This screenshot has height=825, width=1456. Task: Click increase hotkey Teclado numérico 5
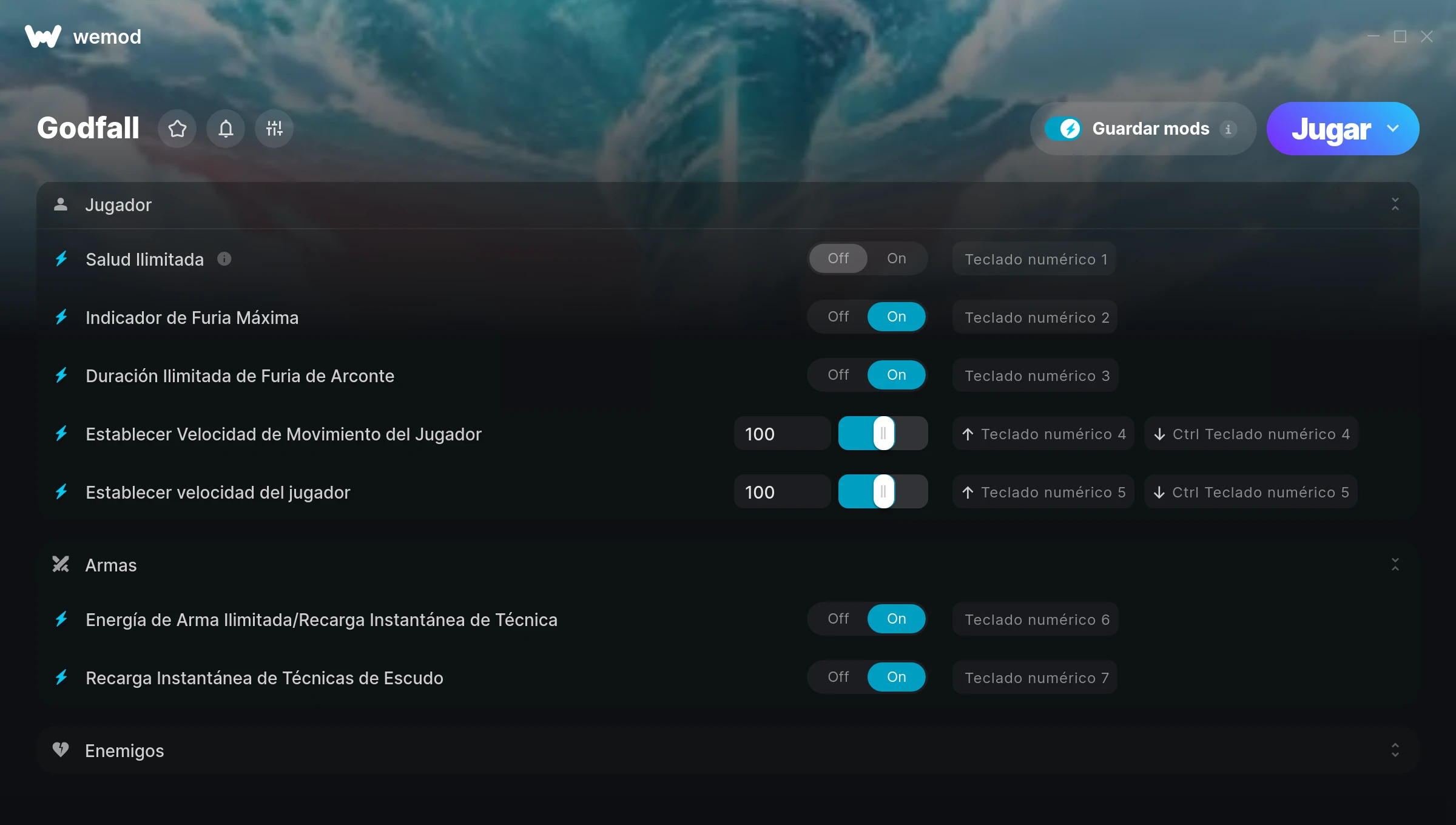(x=1043, y=492)
